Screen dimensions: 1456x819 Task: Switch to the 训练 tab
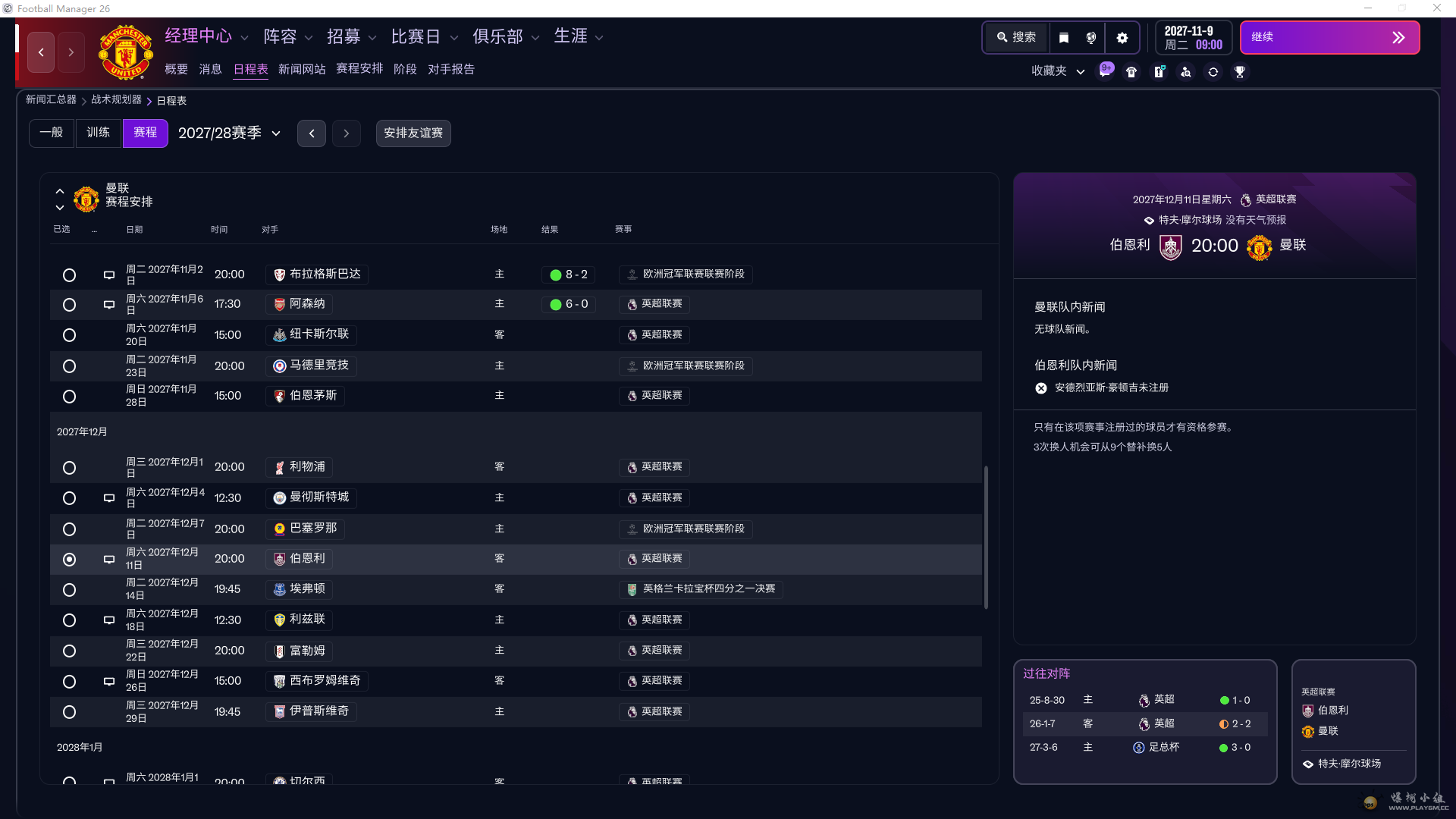[x=98, y=133]
